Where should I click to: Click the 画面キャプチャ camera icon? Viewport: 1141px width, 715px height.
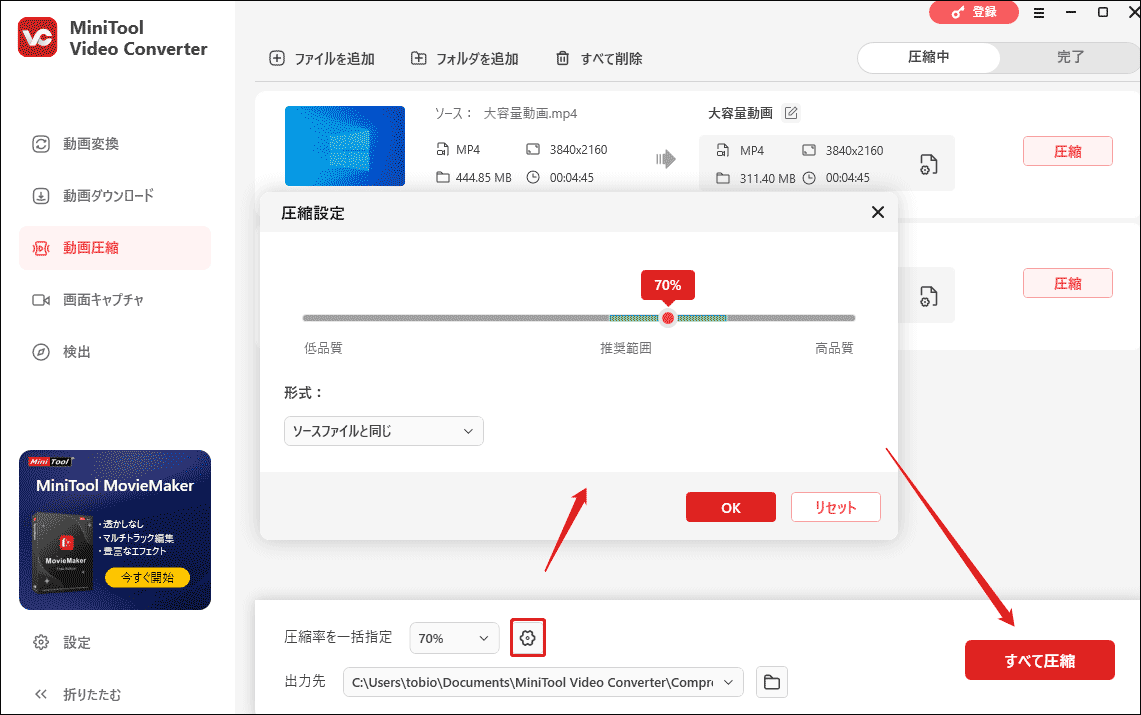point(41,300)
